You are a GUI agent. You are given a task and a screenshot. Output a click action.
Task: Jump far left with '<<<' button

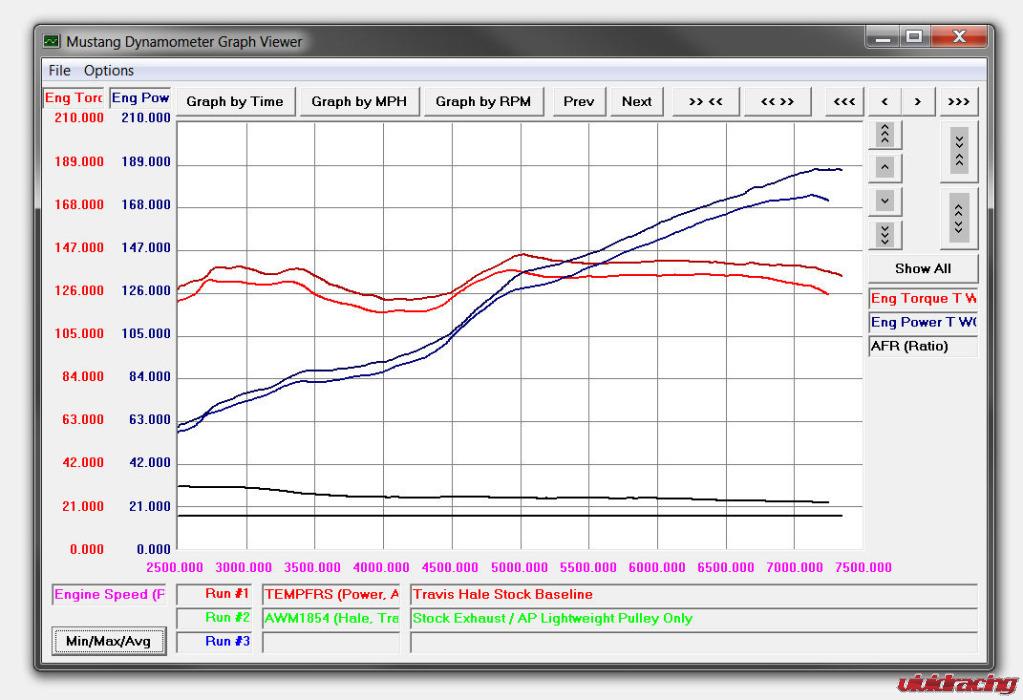point(844,101)
